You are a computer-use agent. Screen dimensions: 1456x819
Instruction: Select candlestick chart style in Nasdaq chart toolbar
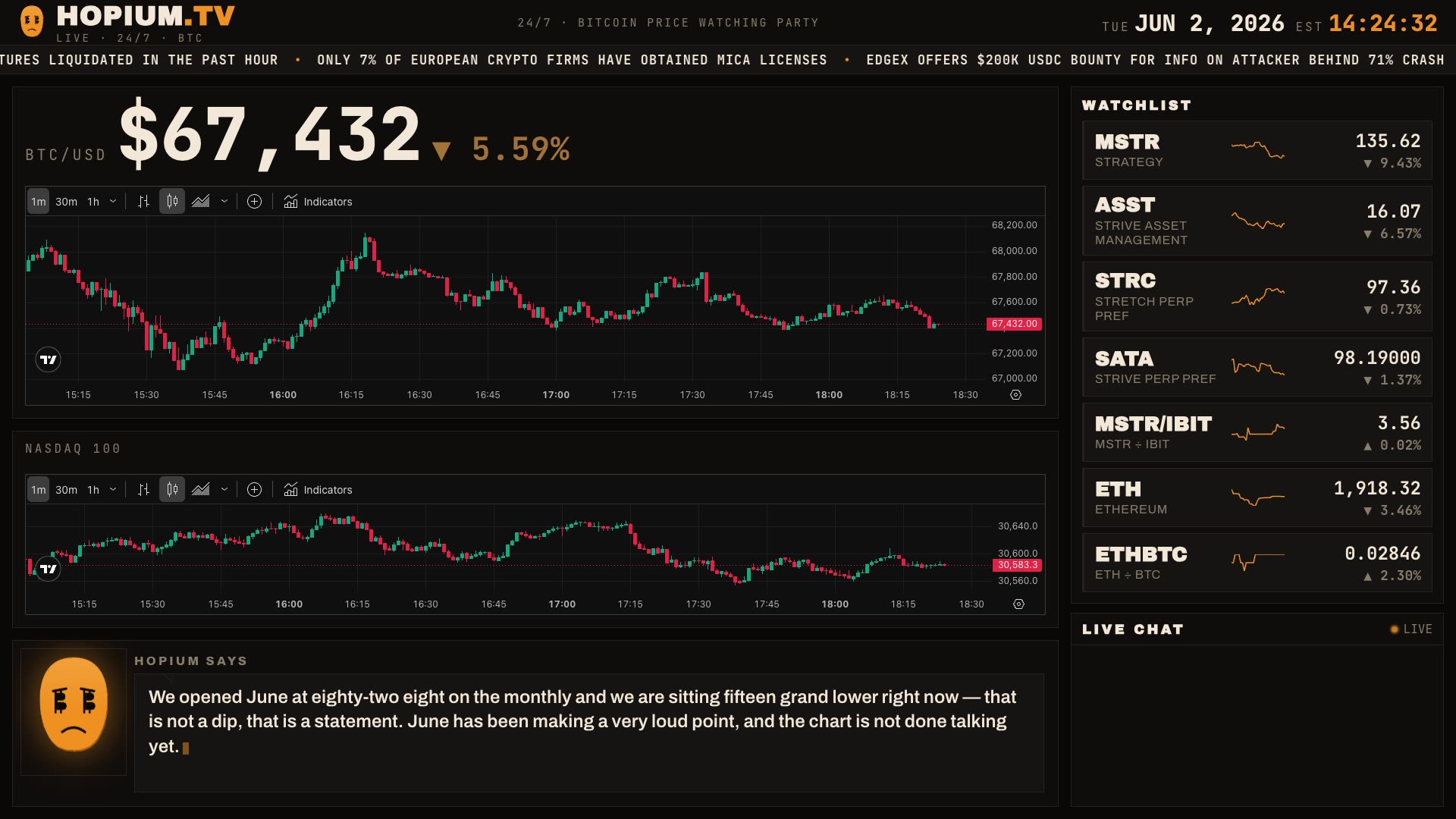tap(172, 490)
